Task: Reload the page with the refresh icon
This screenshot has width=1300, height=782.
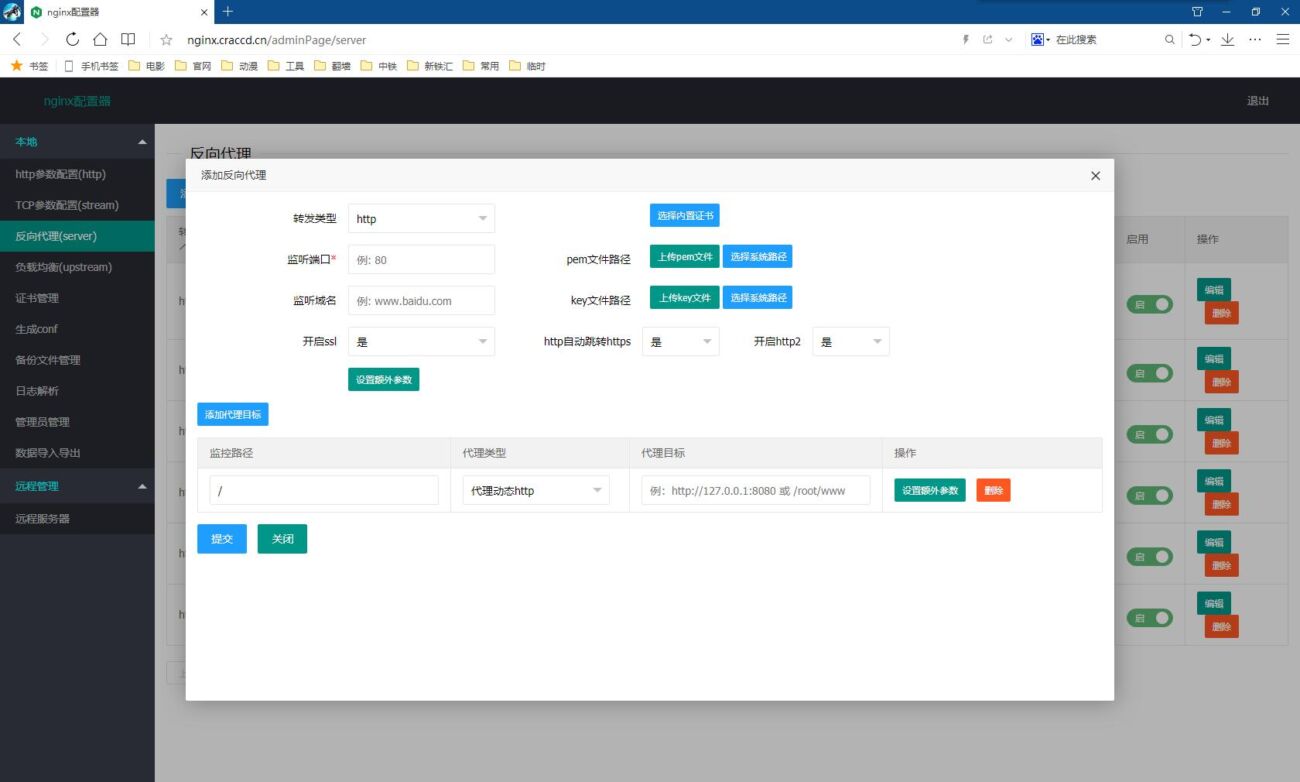Action: coord(71,40)
